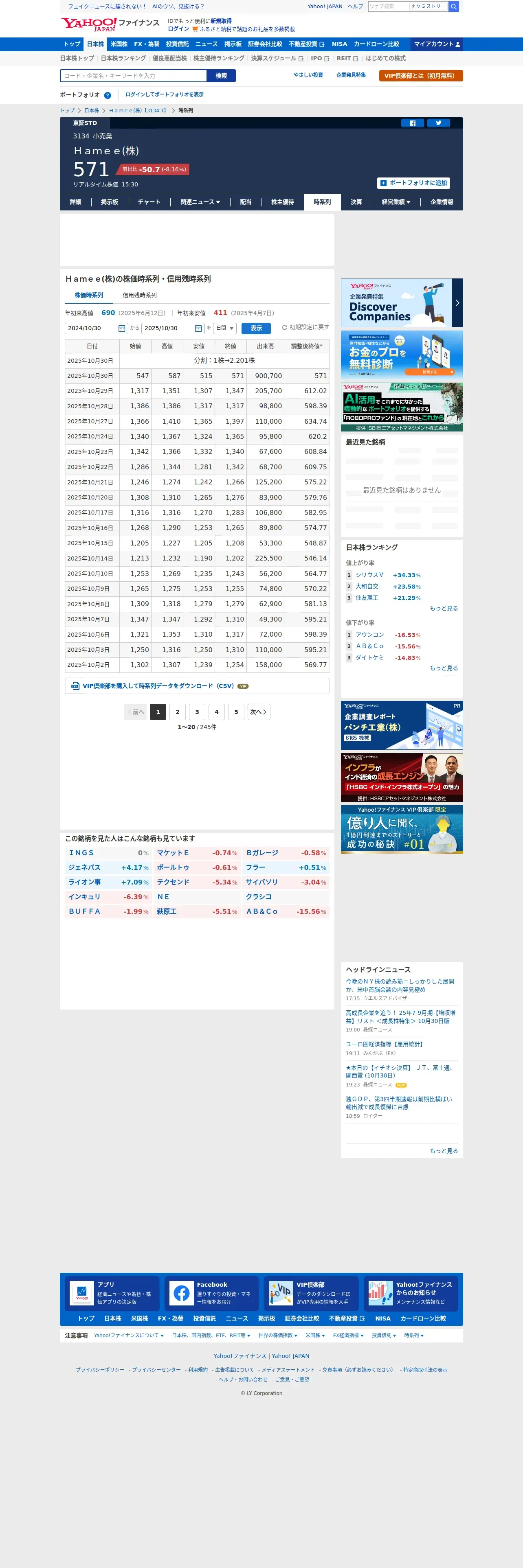
Task: Open the 決算 stock tab
Action: (356, 202)
